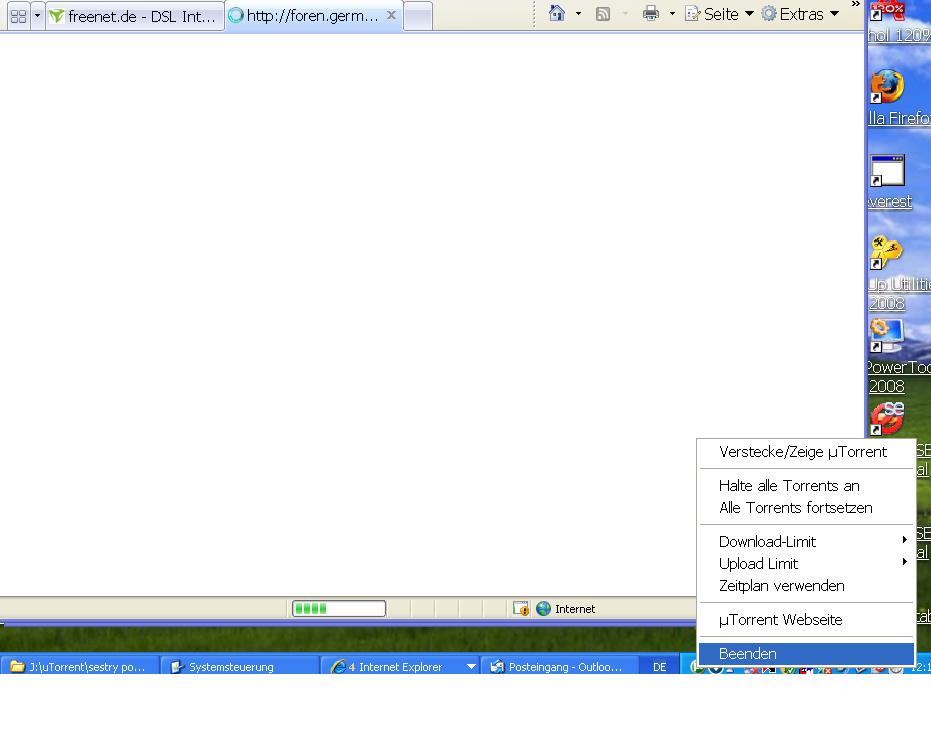Click the Print icon in toolbar

pyautogui.click(x=651, y=14)
